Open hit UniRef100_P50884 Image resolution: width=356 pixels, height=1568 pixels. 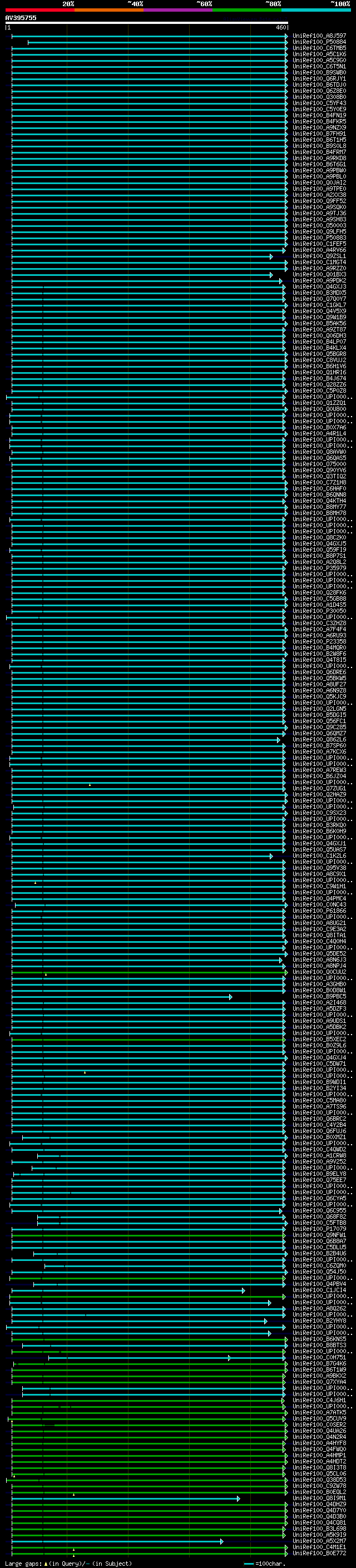319,42
